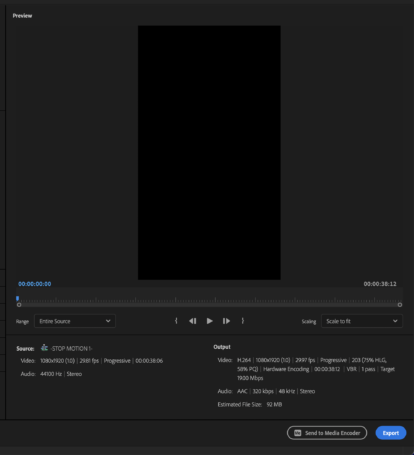Click the Set In Point bracket icon
This screenshot has width=414, height=455.
pyautogui.click(x=176, y=321)
